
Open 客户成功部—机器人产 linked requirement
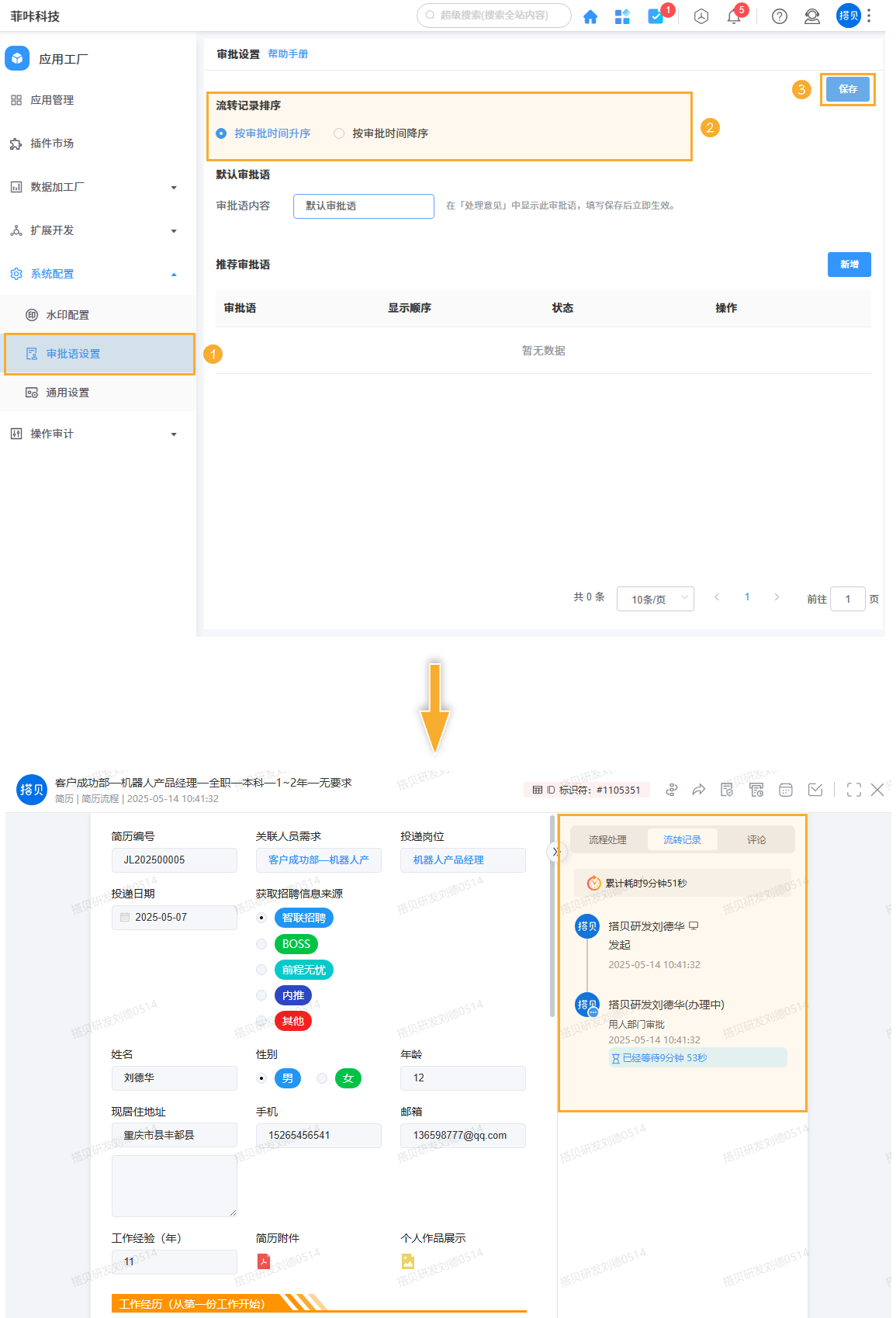pos(319,860)
